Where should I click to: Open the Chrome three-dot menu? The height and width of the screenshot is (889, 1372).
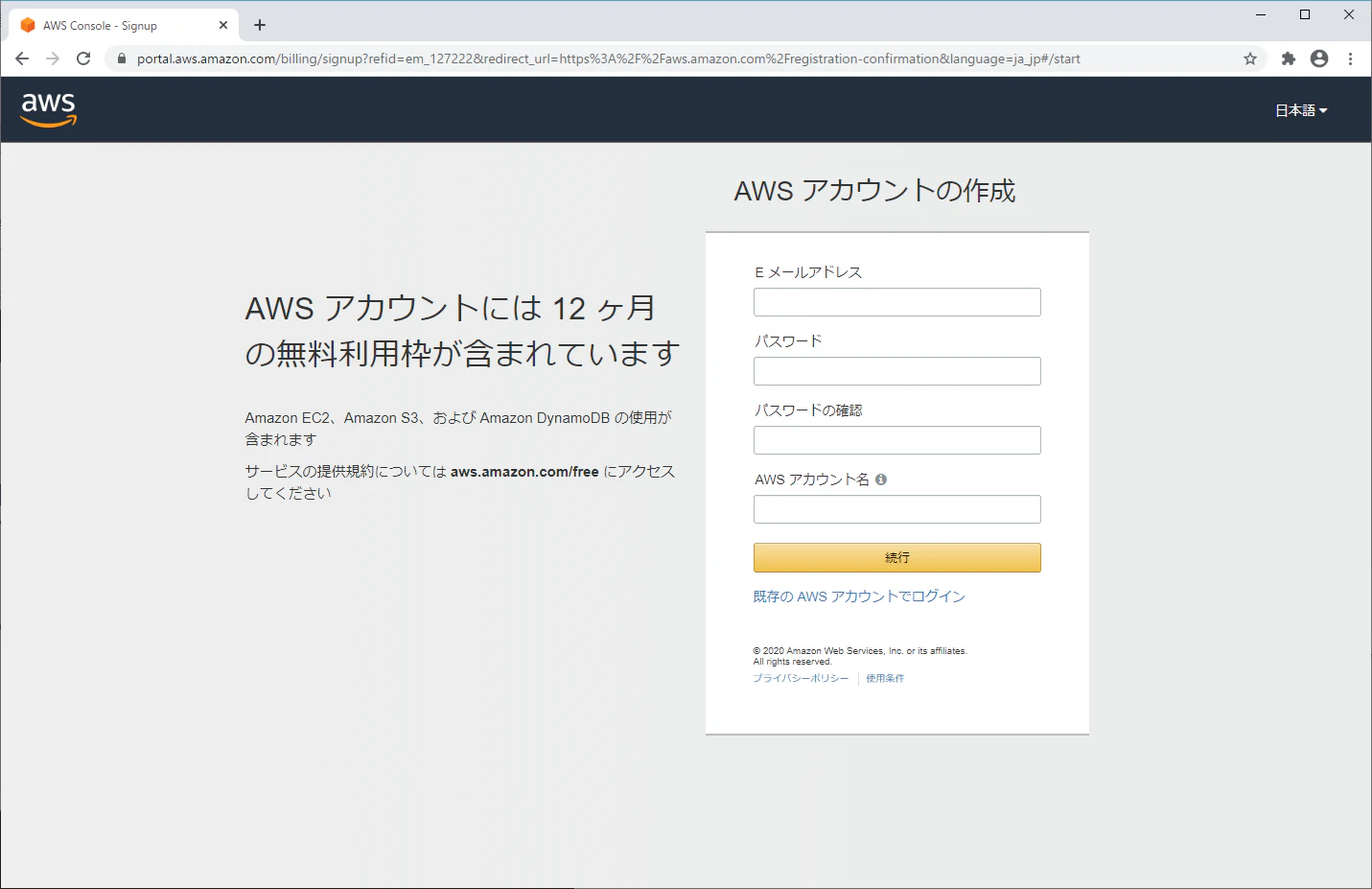tap(1350, 58)
